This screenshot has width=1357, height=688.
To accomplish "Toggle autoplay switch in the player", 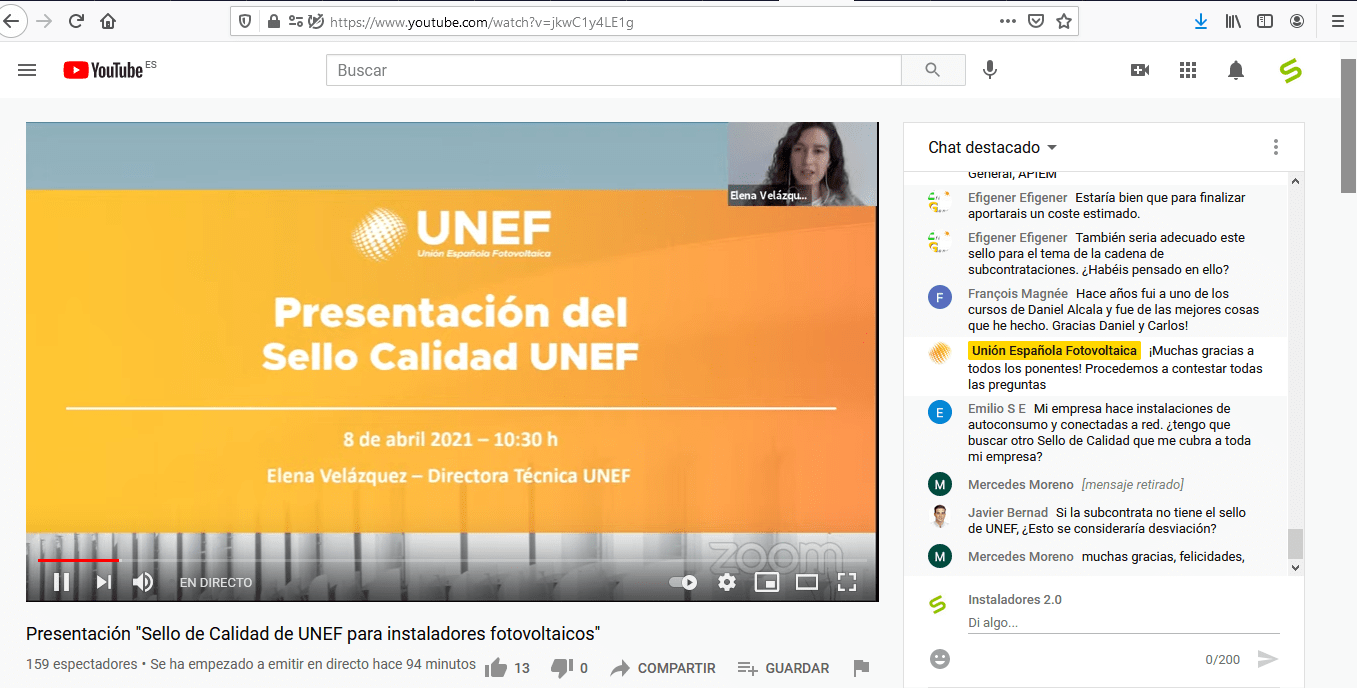I will [x=682, y=581].
